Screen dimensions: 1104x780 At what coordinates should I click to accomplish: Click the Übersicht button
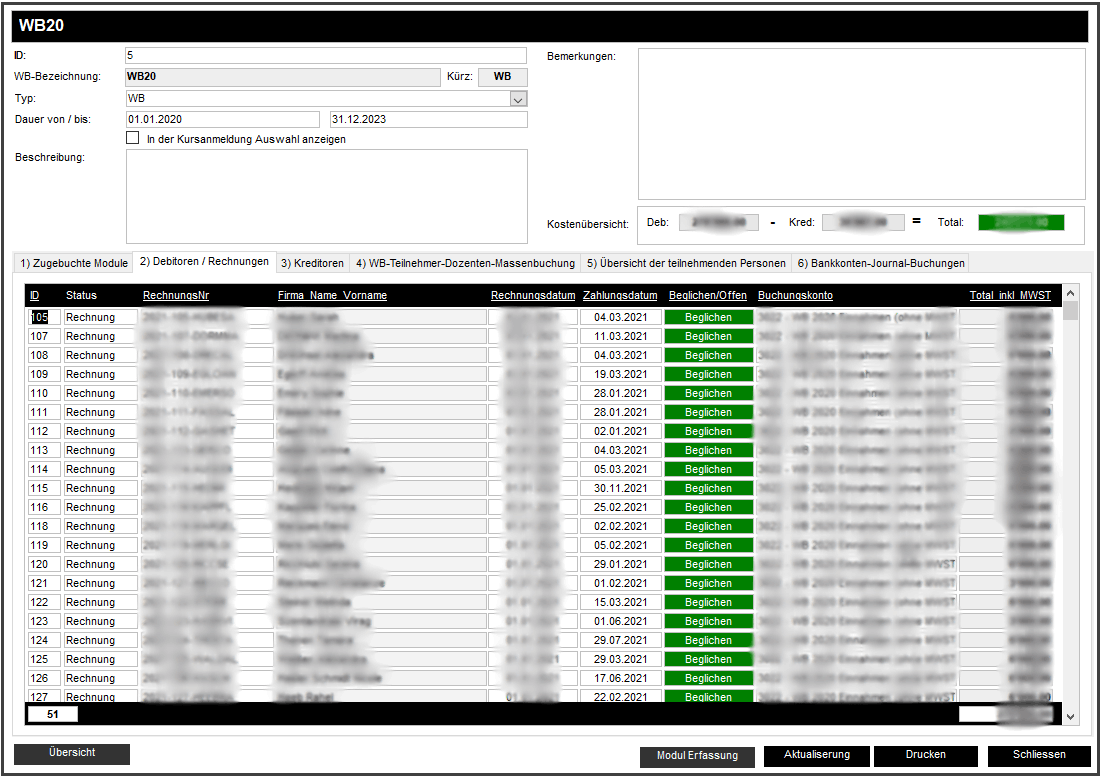pos(72,753)
